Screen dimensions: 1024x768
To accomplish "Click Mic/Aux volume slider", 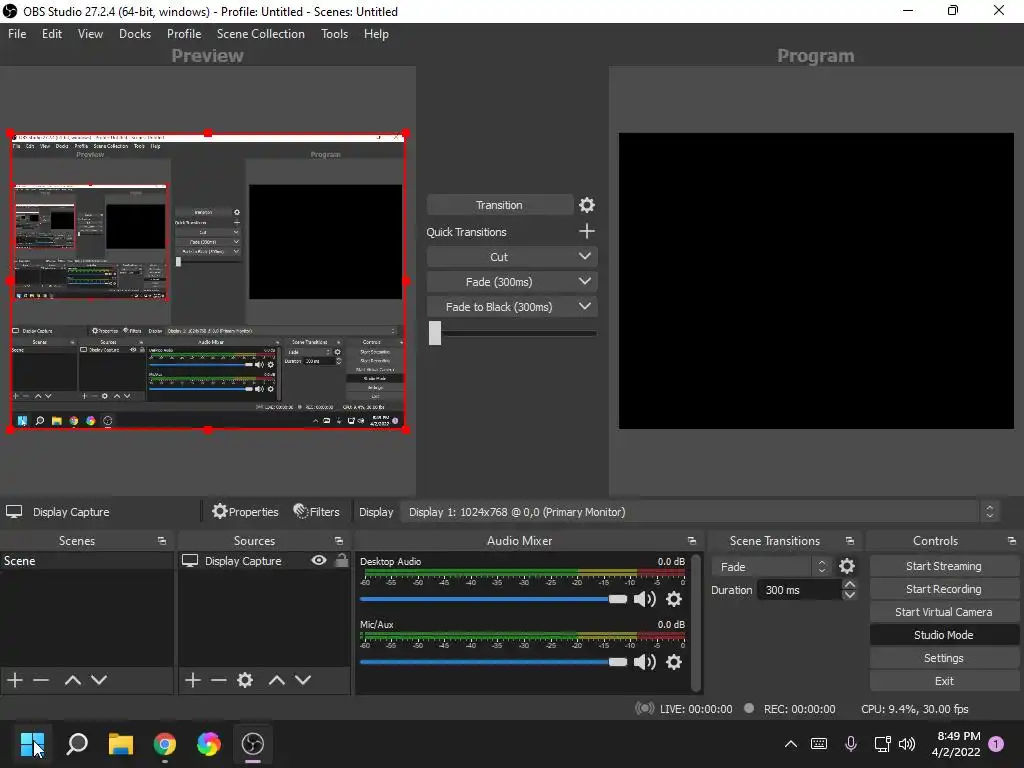I will (x=493, y=662).
